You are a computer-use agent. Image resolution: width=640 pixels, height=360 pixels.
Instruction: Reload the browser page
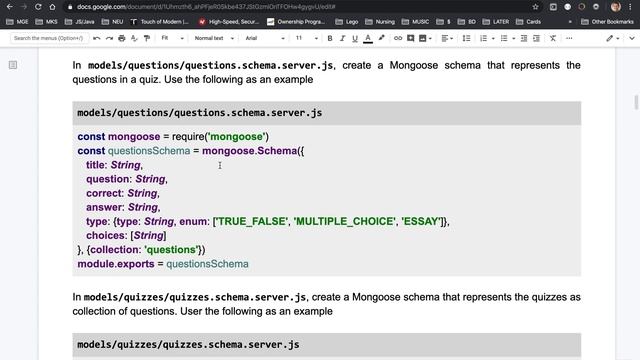point(38,7)
